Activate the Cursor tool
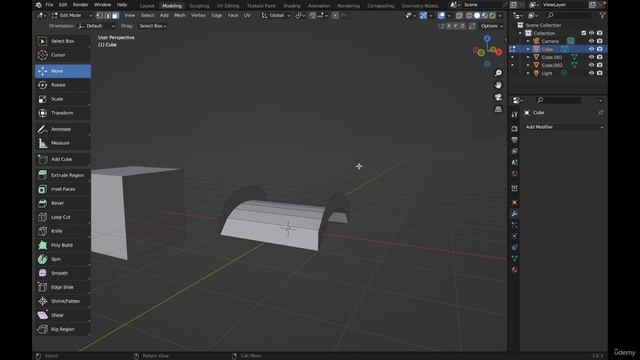The height and width of the screenshot is (360, 640). pyautogui.click(x=63, y=55)
